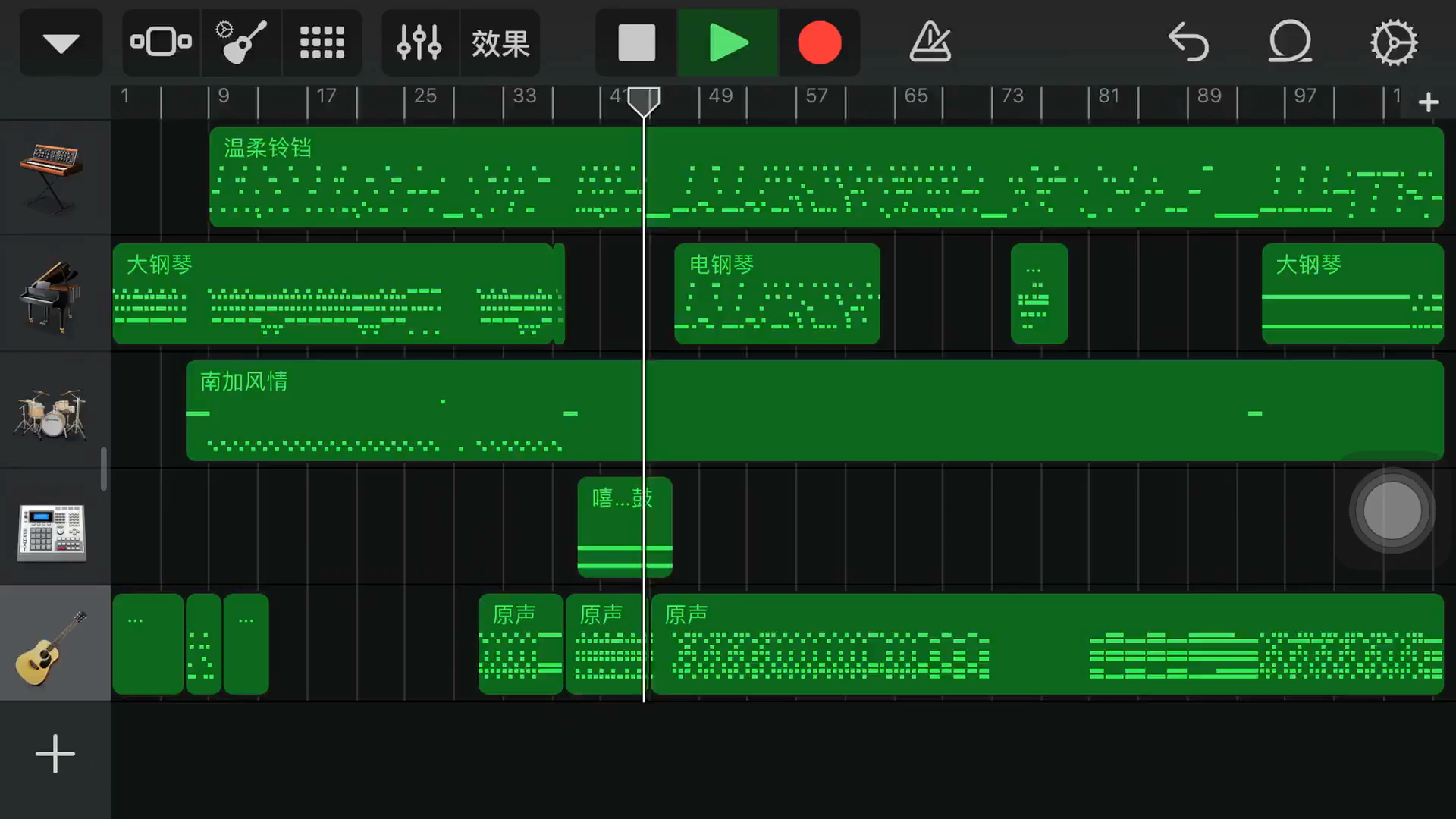The width and height of the screenshot is (1456, 819).
Task: Start playback with the green play button
Action: 728,42
